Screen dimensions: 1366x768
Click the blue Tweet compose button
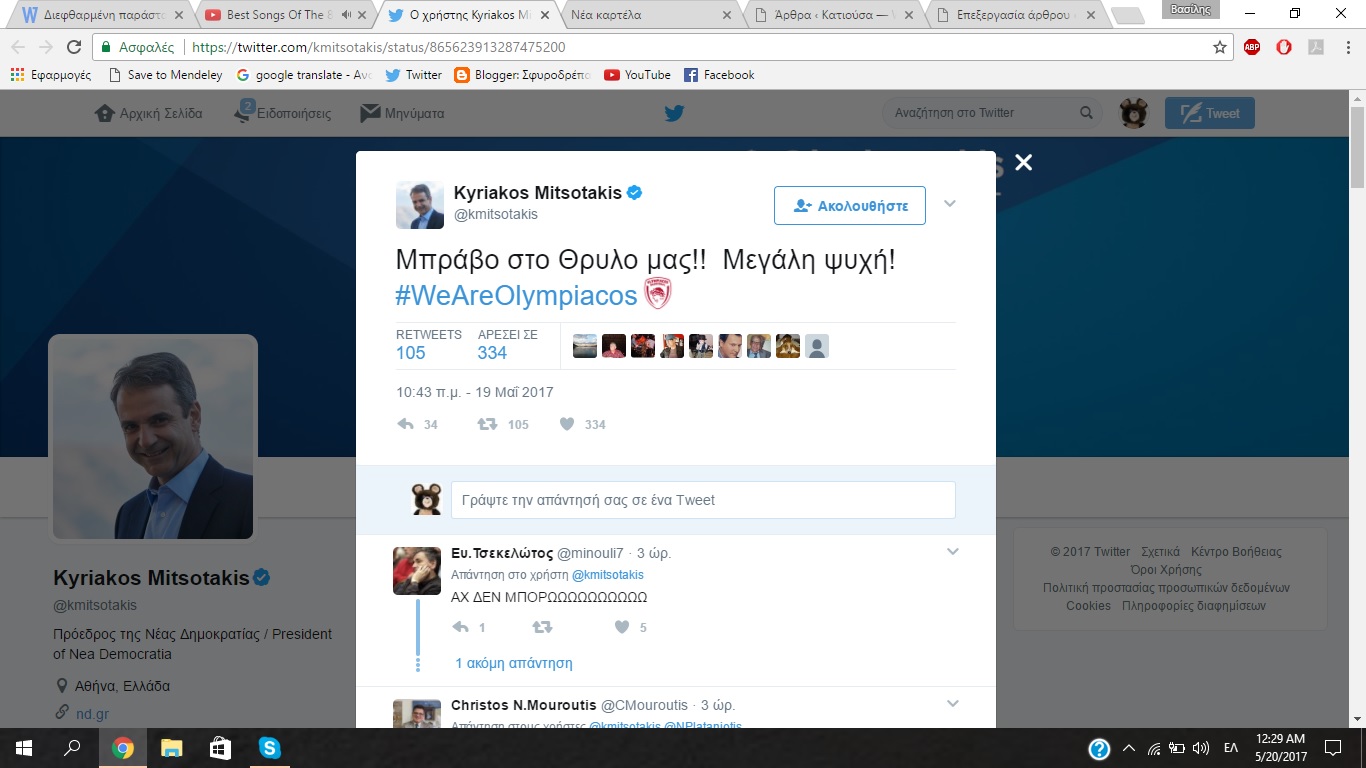(1210, 113)
